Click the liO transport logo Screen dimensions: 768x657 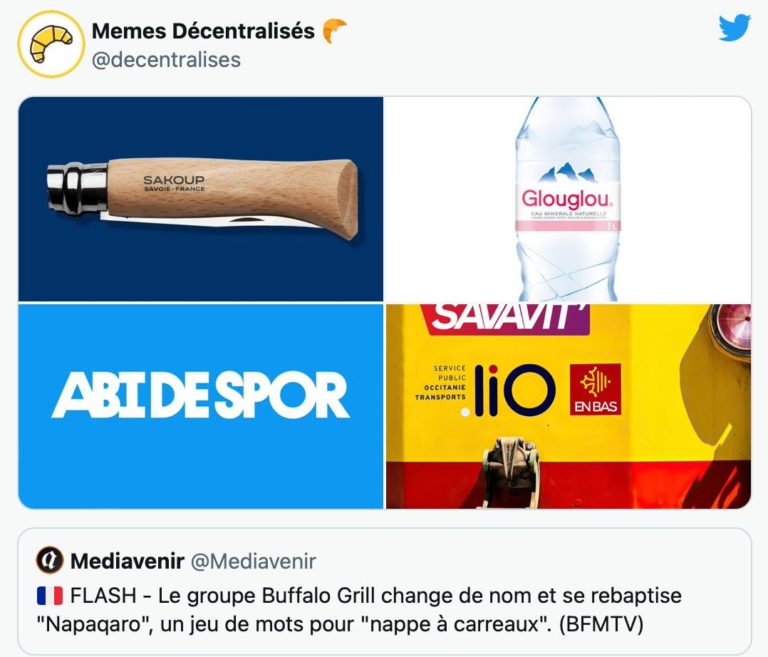[508, 390]
